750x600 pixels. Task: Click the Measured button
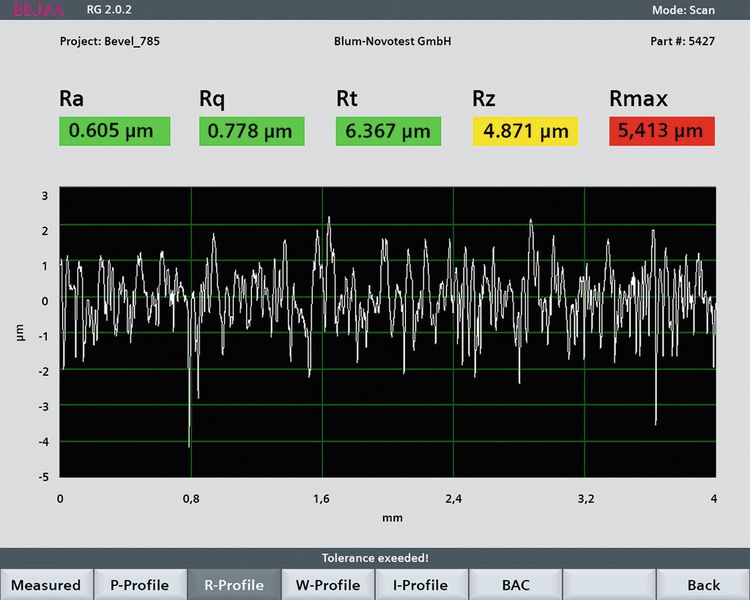(46, 585)
